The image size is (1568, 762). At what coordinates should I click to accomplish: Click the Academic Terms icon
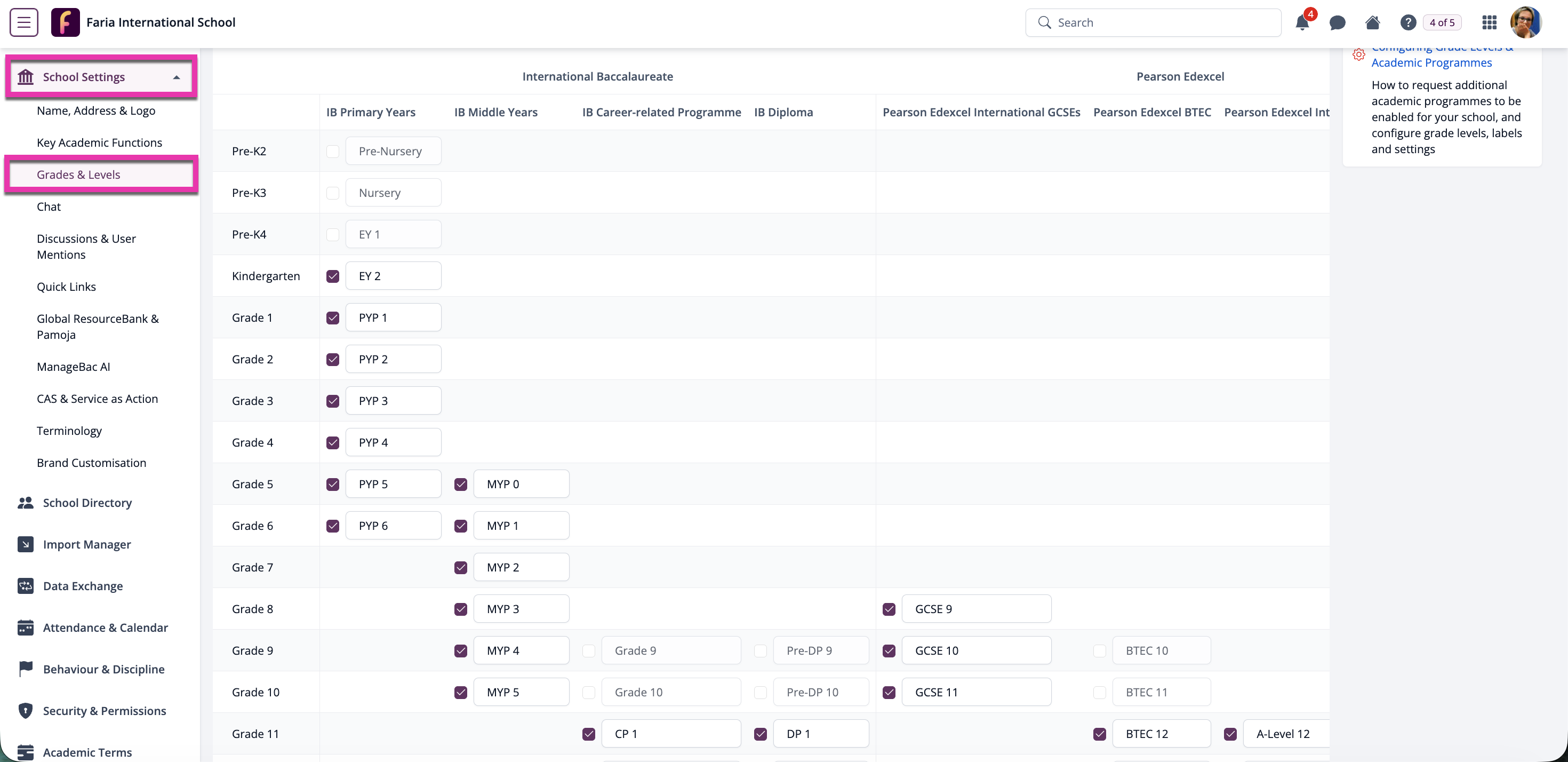26,752
